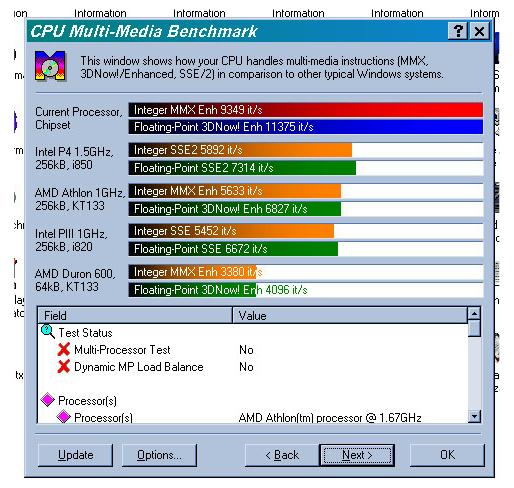Click the Current Processor, Chipset label
Viewport: 514px width, 488px height.
click(79, 118)
